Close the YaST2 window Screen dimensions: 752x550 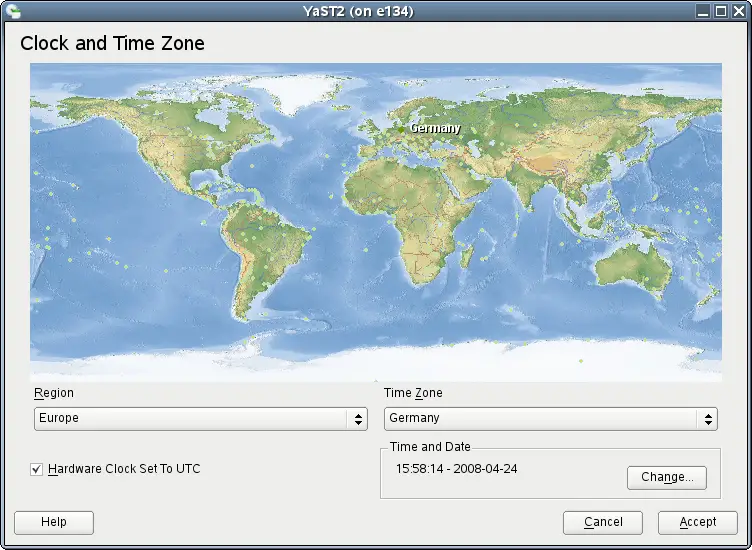point(739,11)
